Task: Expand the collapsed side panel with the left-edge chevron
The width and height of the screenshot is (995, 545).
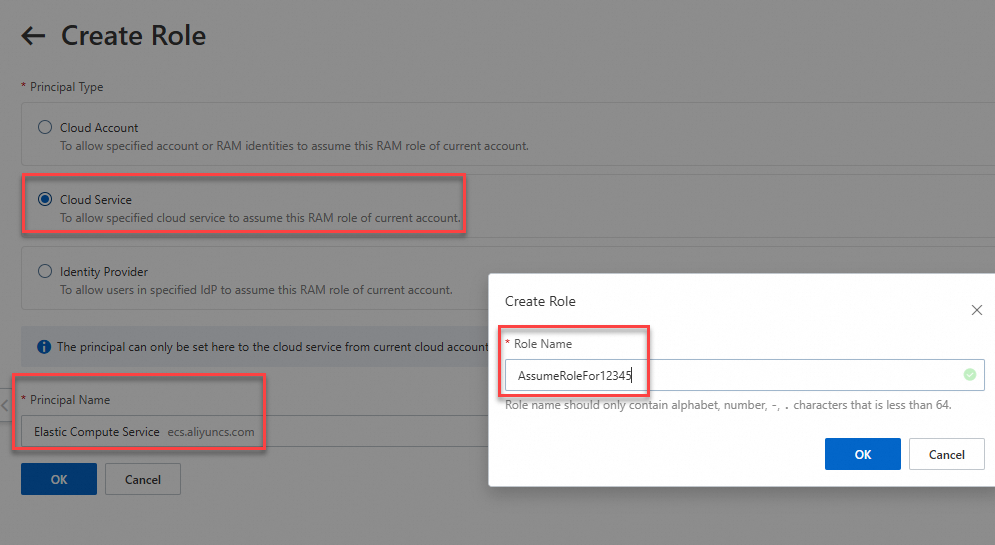Action: 4,405
